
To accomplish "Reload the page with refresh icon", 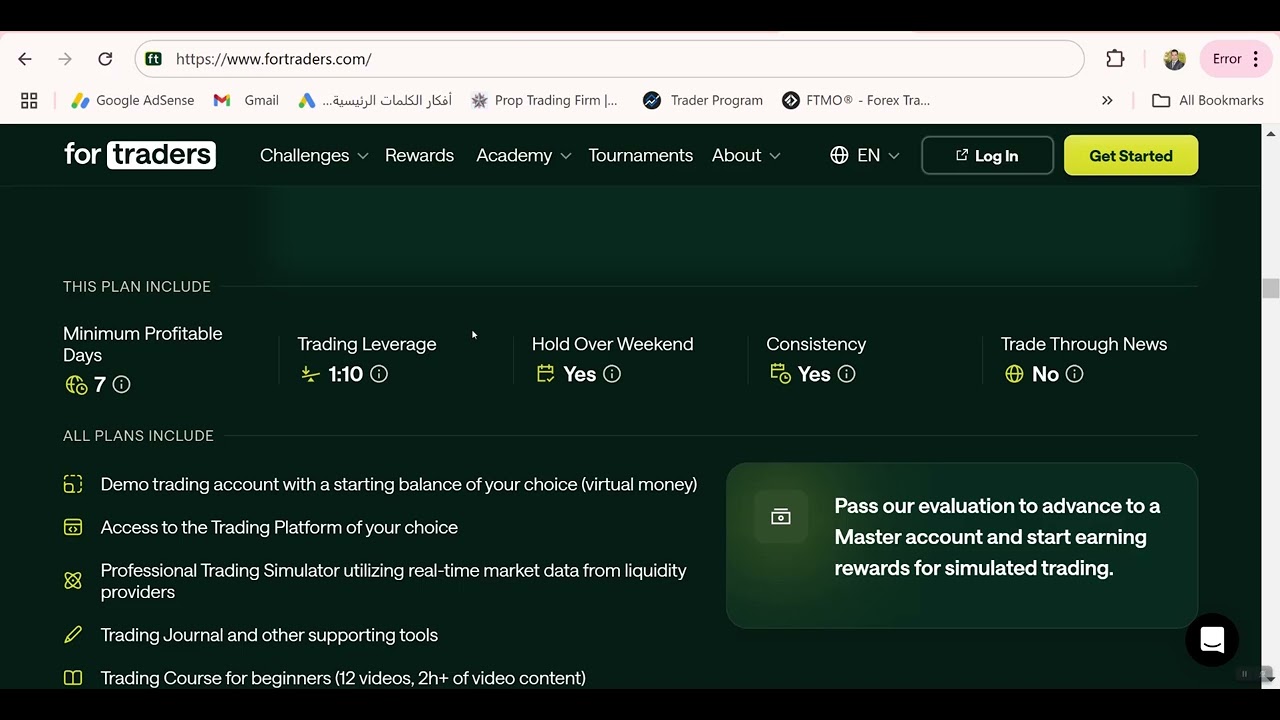I will (x=105, y=59).
